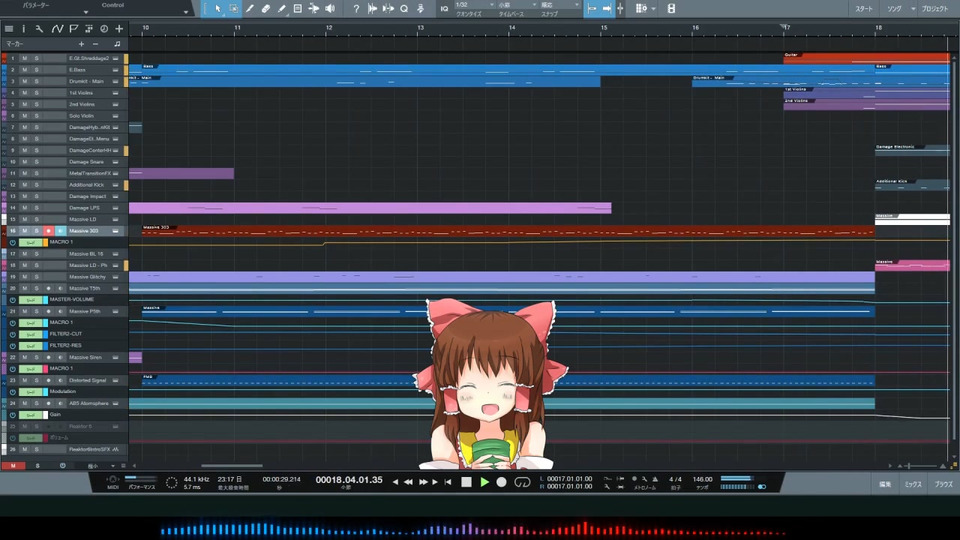Click the Fast Forward button
The image size is (960, 540).
[422, 482]
